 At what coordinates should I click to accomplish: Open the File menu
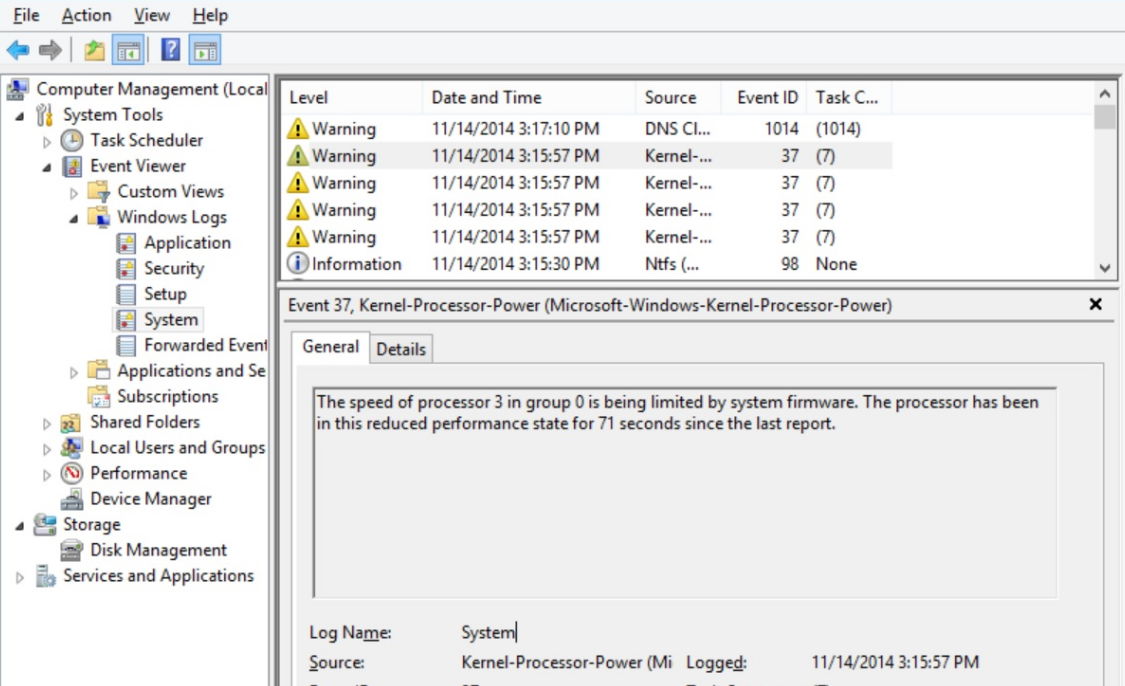(27, 15)
